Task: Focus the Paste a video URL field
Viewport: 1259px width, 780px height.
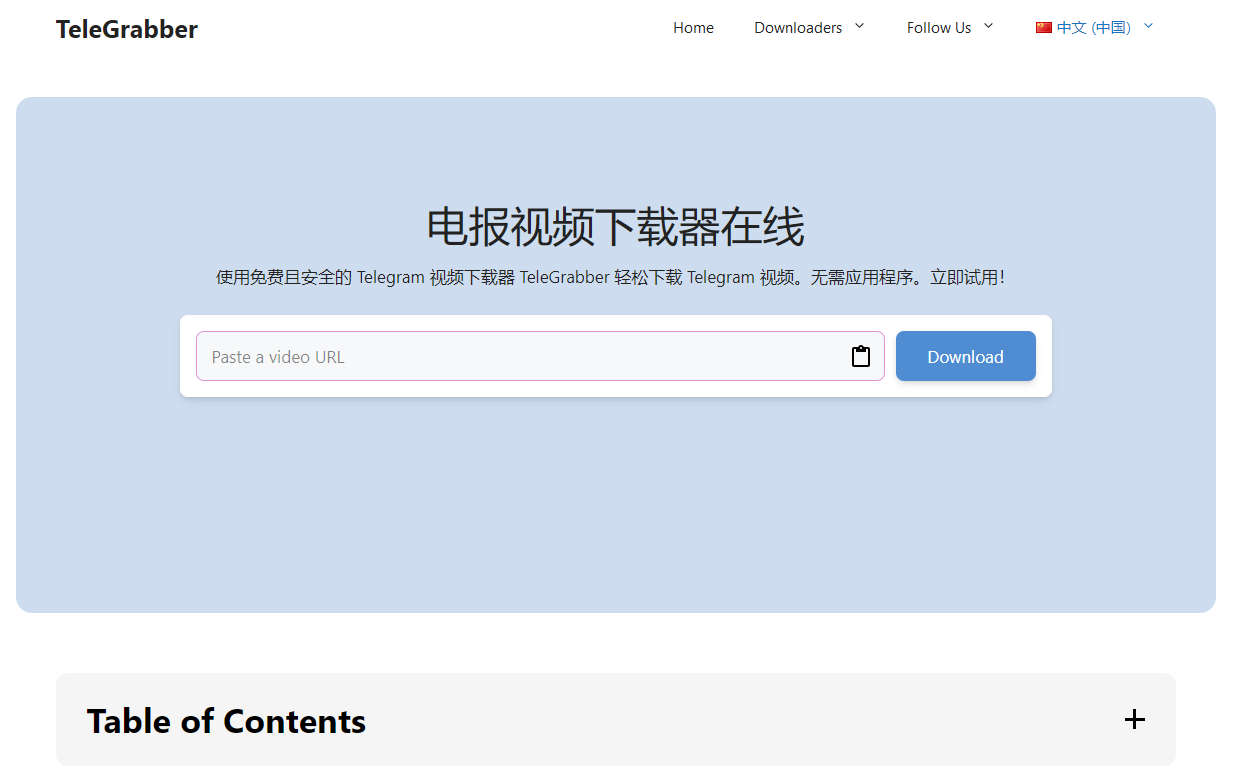Action: [540, 356]
